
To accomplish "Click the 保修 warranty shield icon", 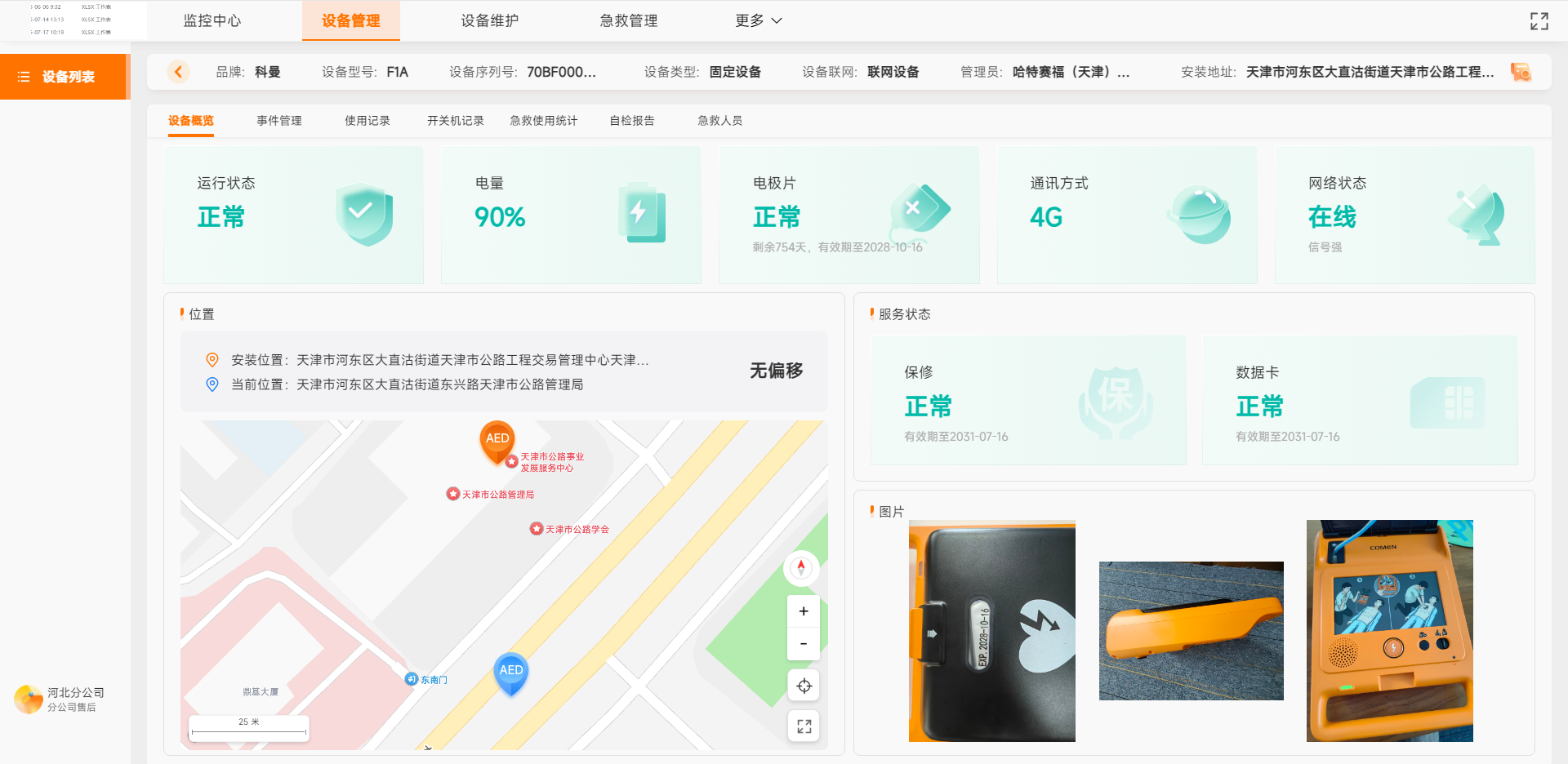I will 1116,402.
